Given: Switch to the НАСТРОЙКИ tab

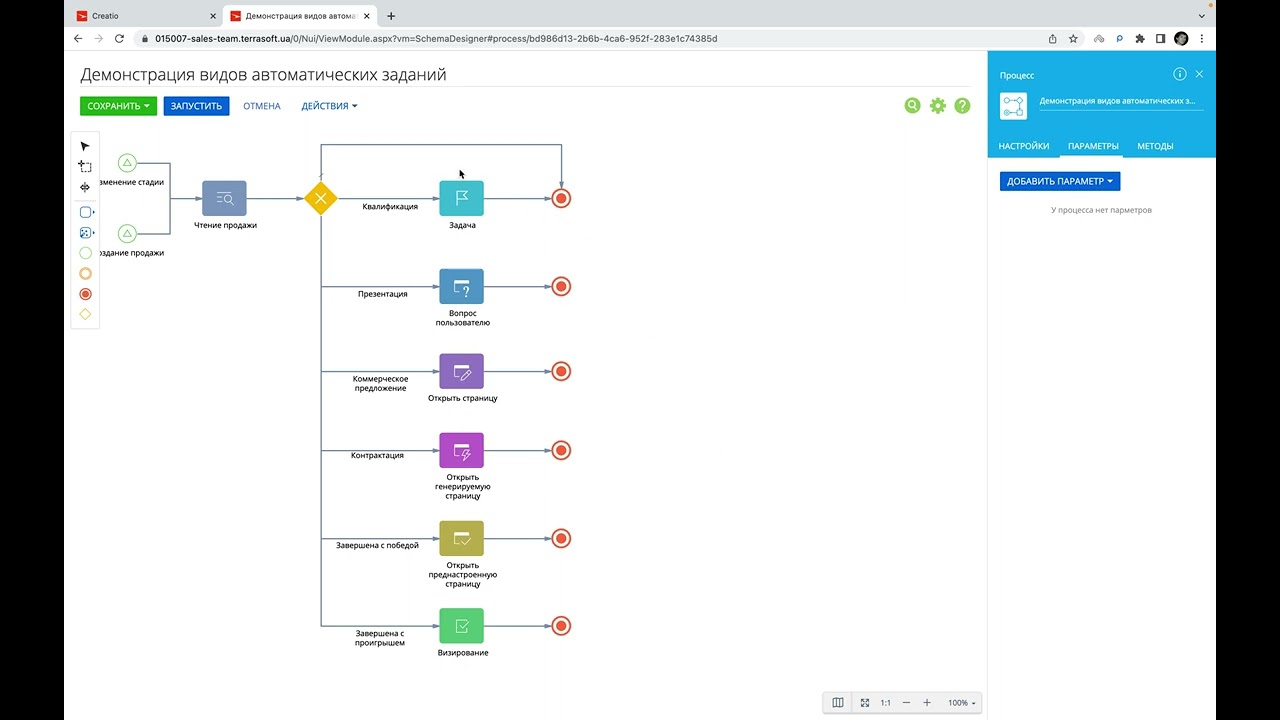Looking at the screenshot, I should pyautogui.click(x=1024, y=146).
